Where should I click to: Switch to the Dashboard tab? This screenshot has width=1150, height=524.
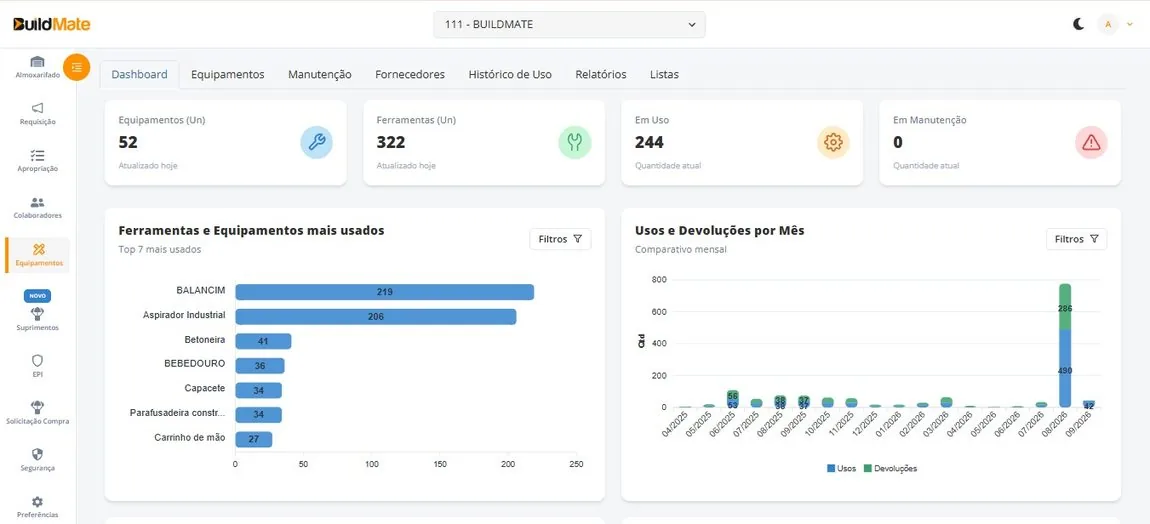[x=139, y=74]
